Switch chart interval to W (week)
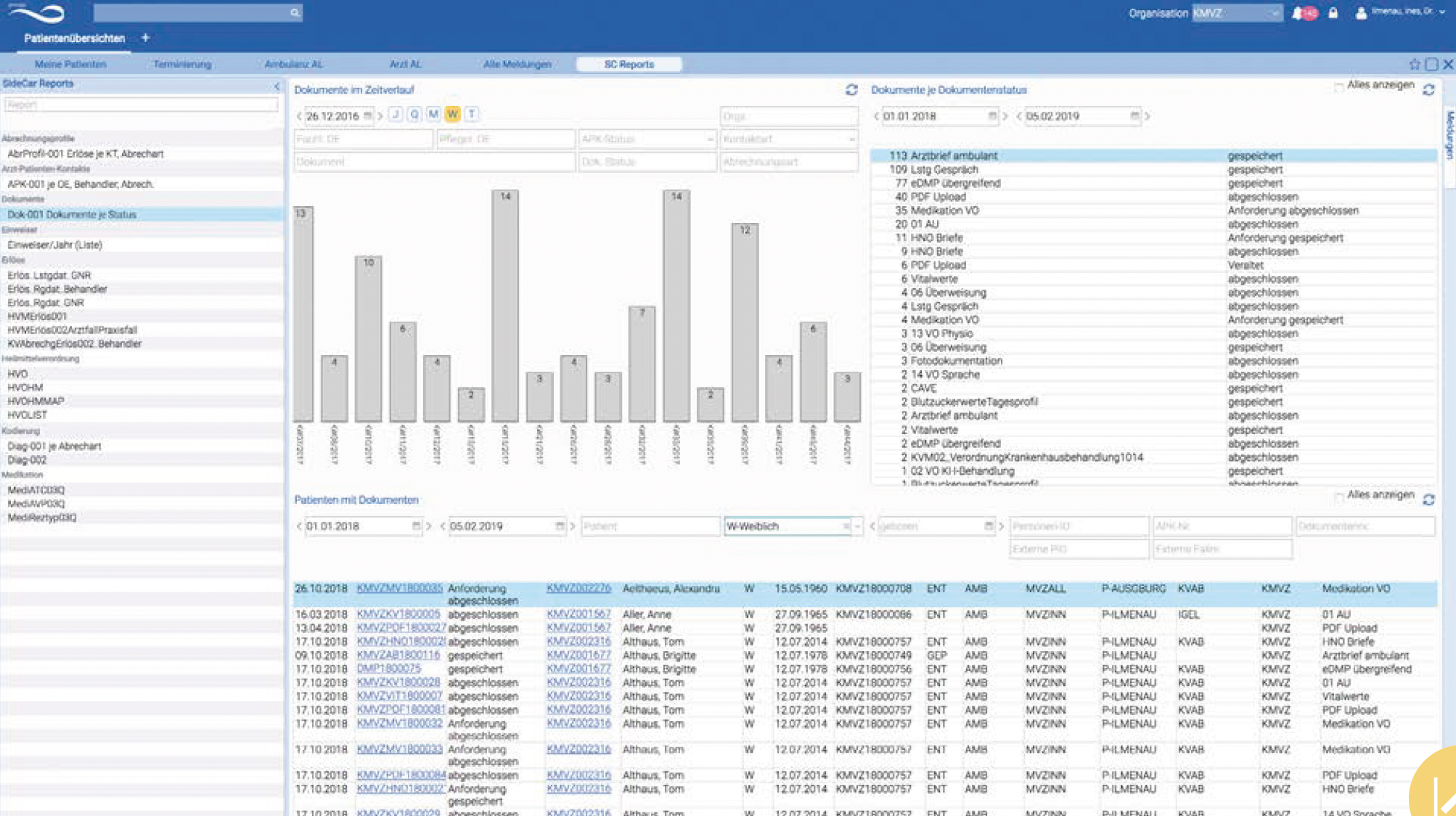This screenshot has height=816, width=1456. click(452, 114)
